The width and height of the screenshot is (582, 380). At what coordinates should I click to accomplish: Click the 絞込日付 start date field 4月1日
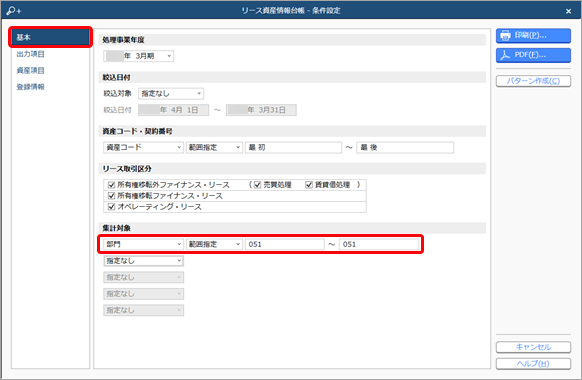click(x=173, y=110)
